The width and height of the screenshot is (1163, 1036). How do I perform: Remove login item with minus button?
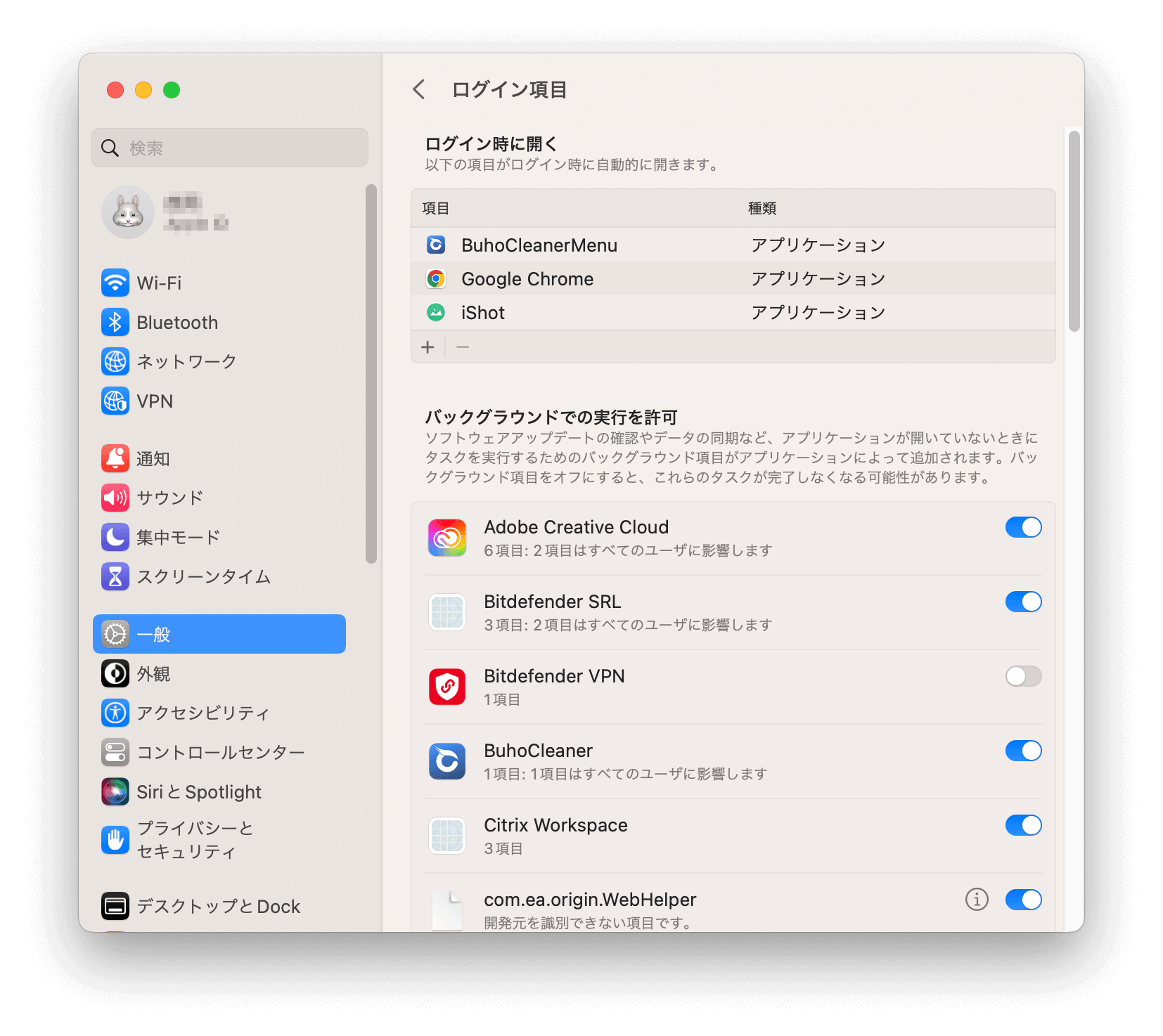point(463,347)
